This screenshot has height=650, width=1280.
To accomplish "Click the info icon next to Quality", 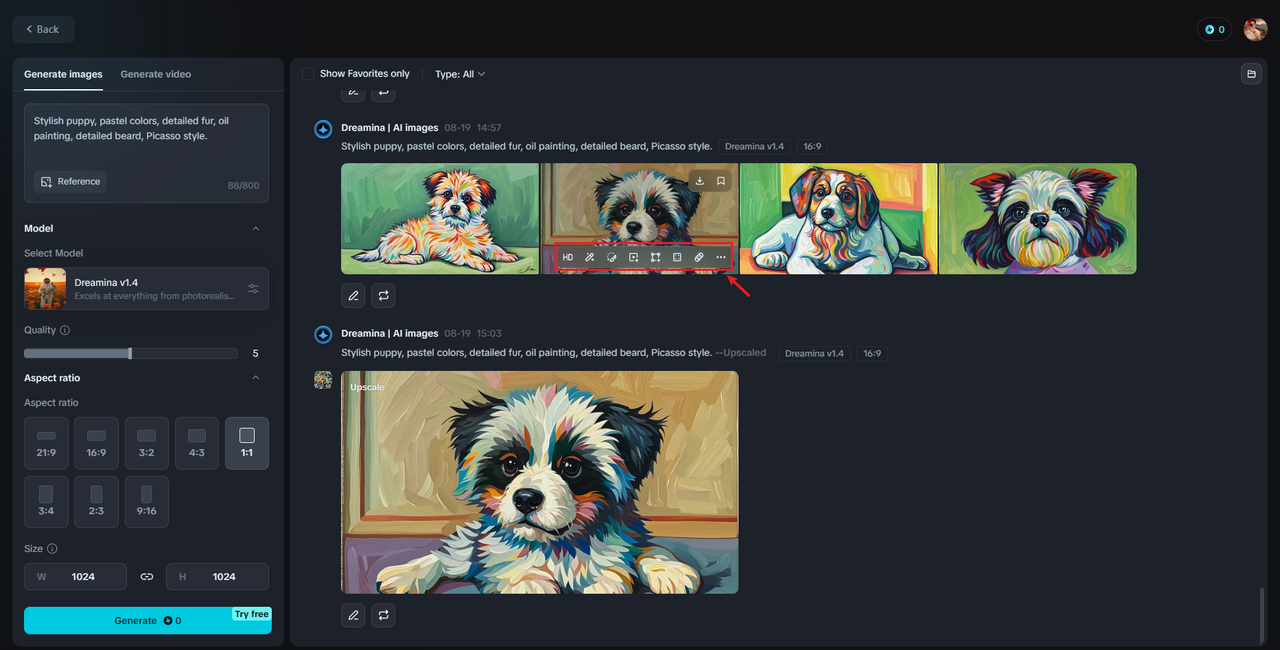I will 65,330.
